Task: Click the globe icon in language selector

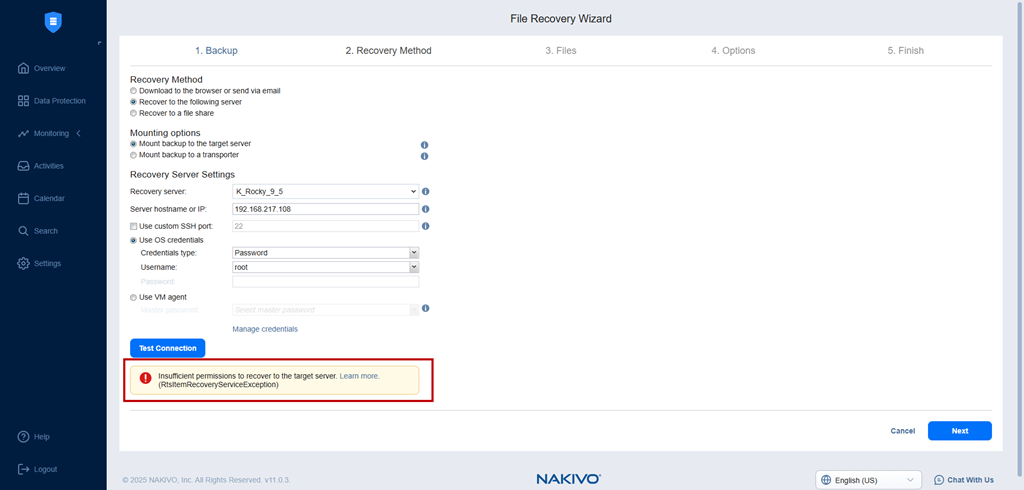Action: [x=825, y=480]
